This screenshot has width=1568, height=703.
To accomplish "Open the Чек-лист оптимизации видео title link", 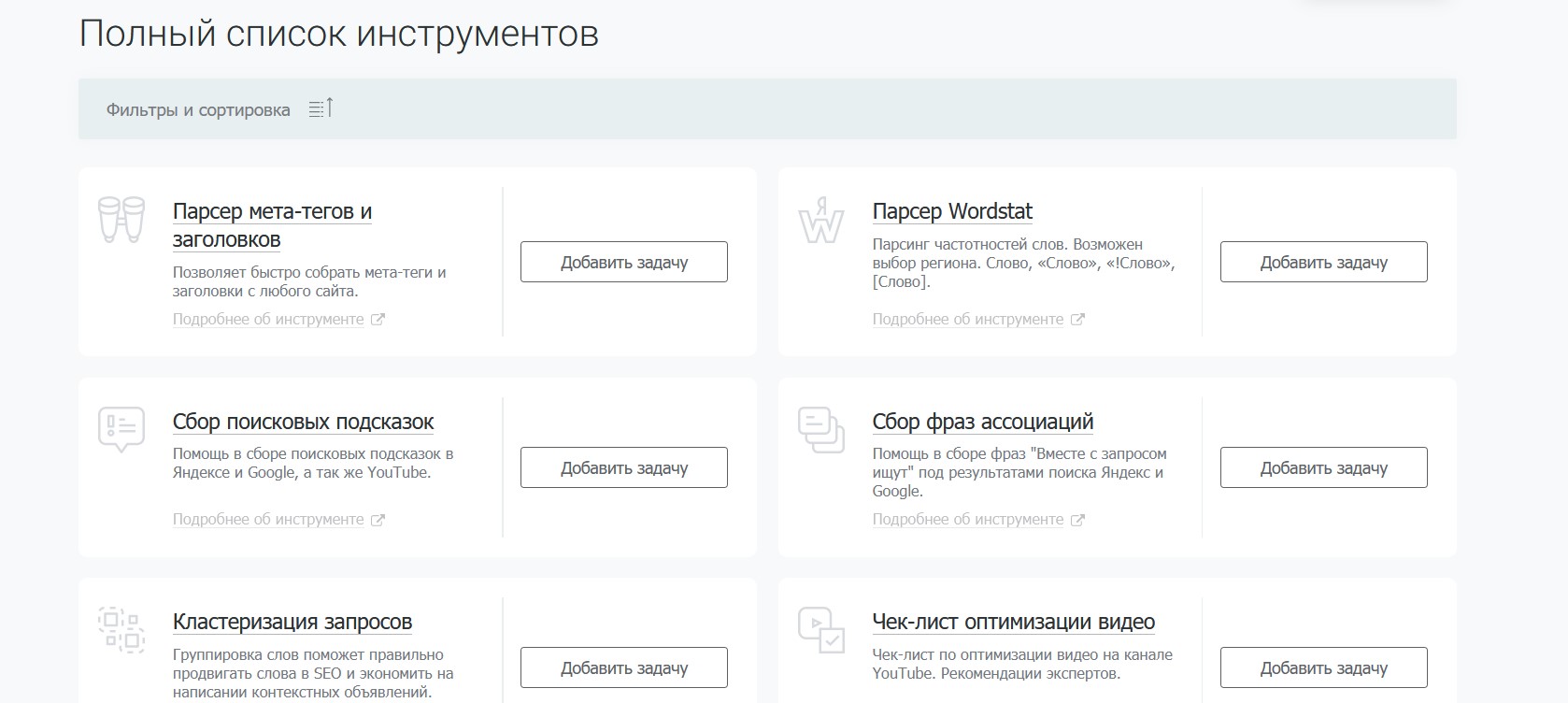I will pyautogui.click(x=1013, y=623).
